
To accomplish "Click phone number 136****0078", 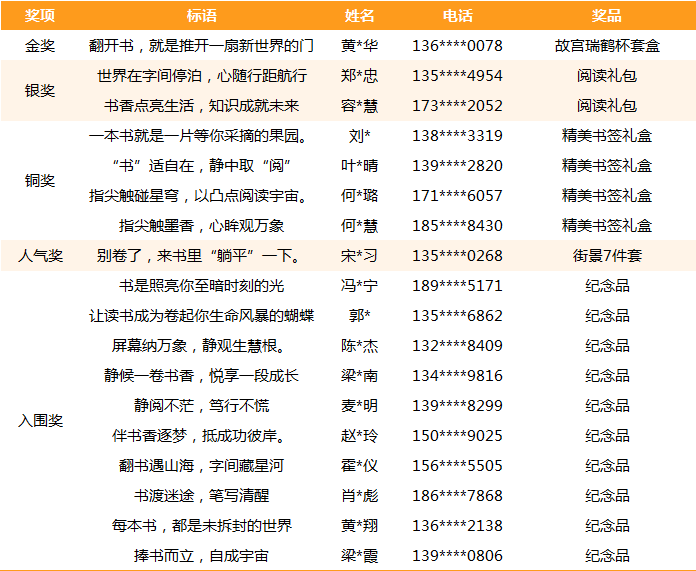I will pos(458,46).
